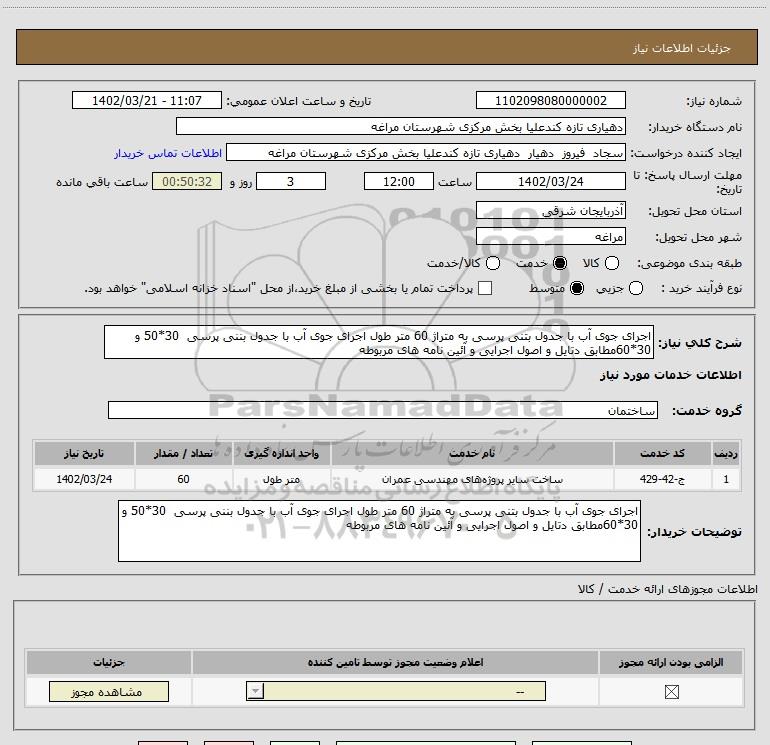The height and width of the screenshot is (745, 770).
Task: Click the ساعت باقی مانده label
Action: coord(102,182)
